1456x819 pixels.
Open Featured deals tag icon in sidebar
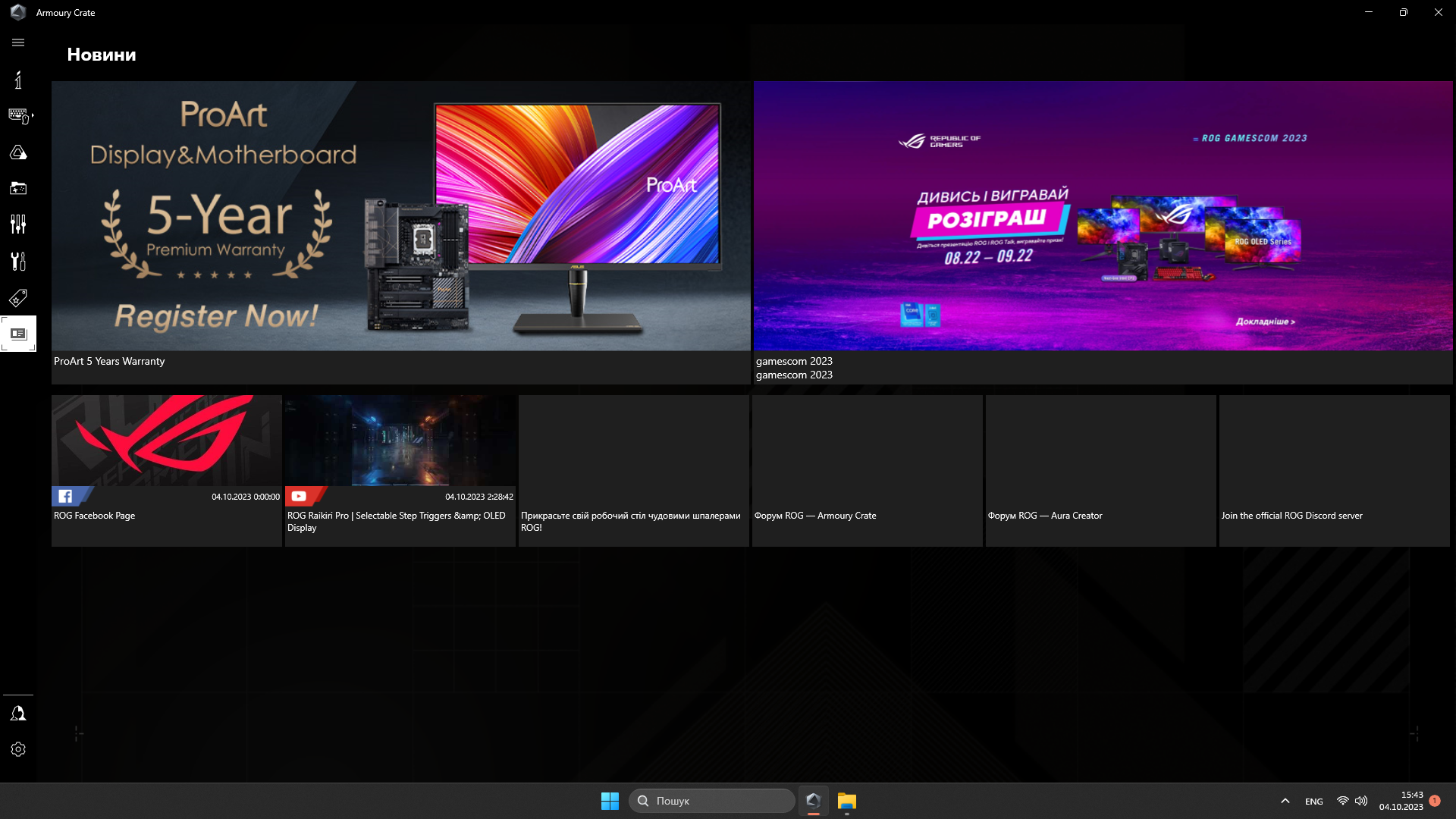point(18,297)
